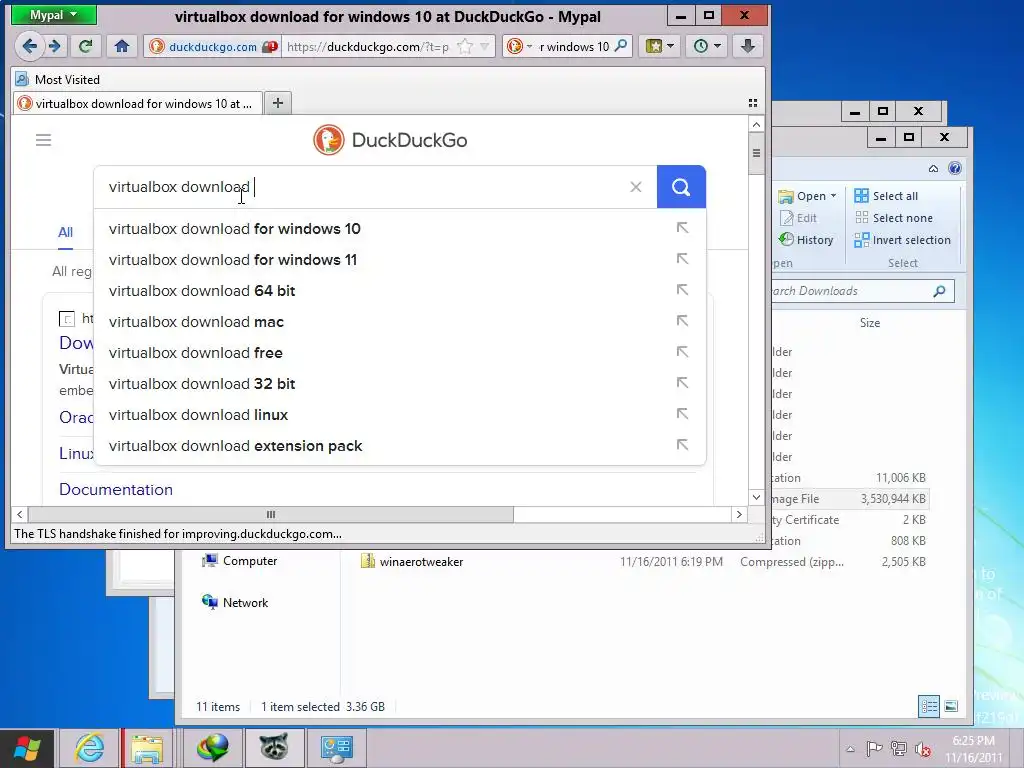
Task: Click History in the Explorer ribbon
Action: [x=806, y=240]
